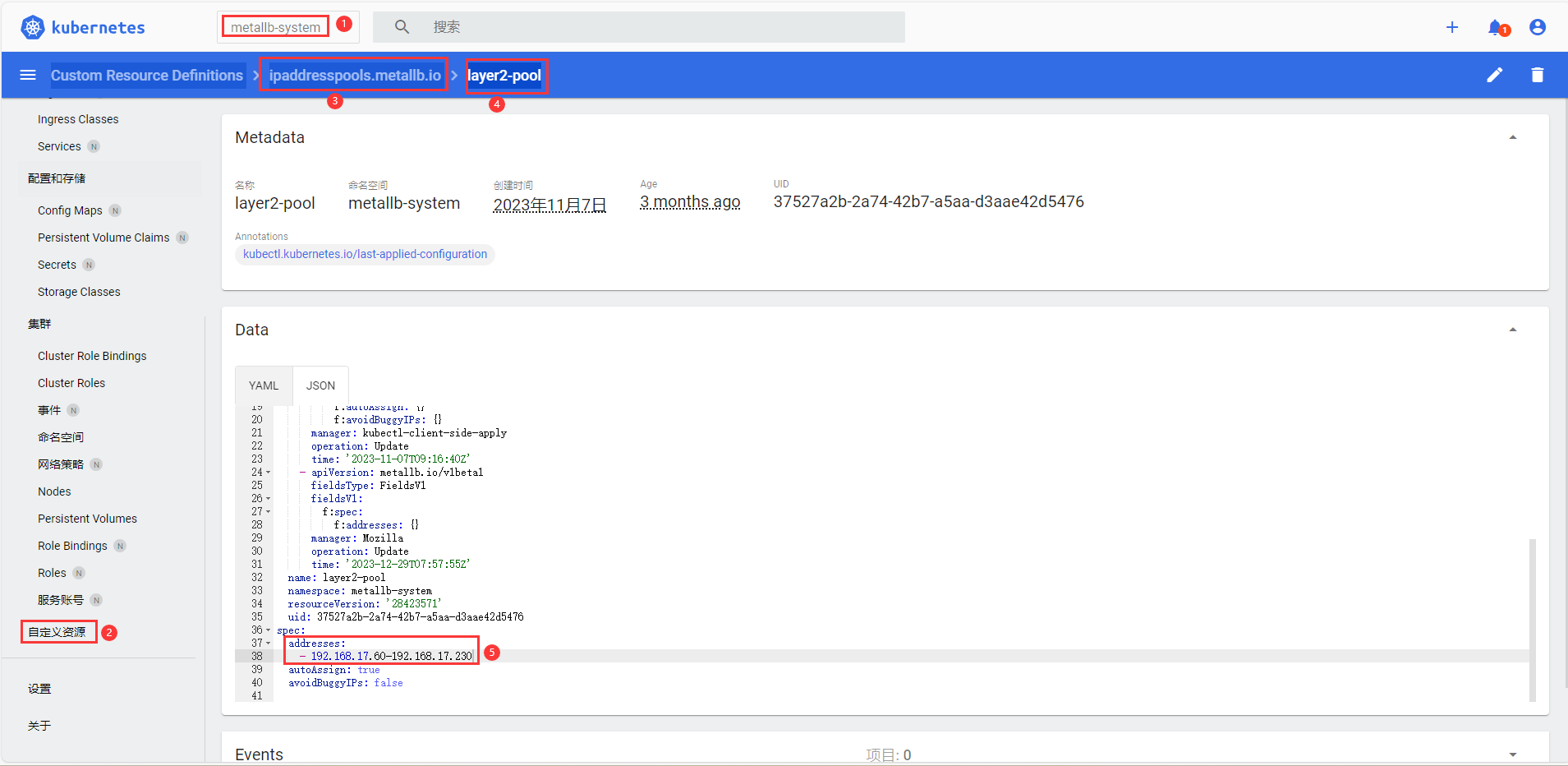Open 自定义资源 in sidebar

click(x=57, y=632)
